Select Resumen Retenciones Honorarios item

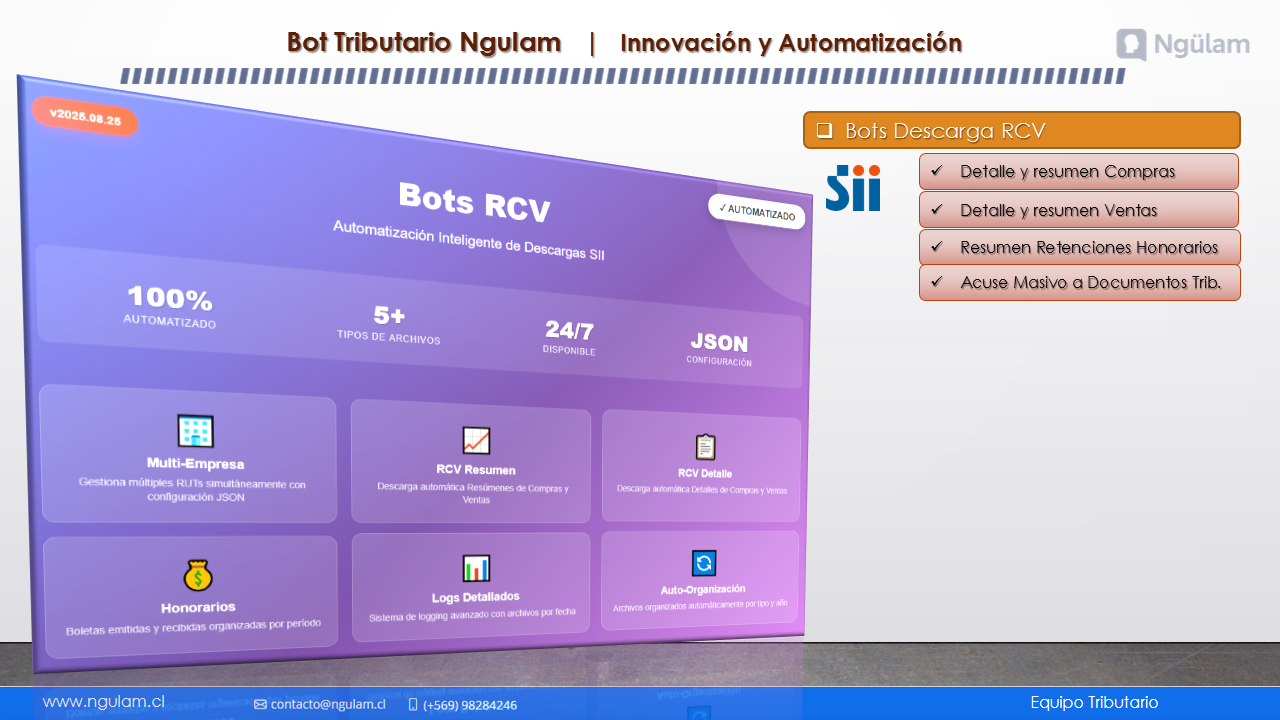(x=1088, y=247)
